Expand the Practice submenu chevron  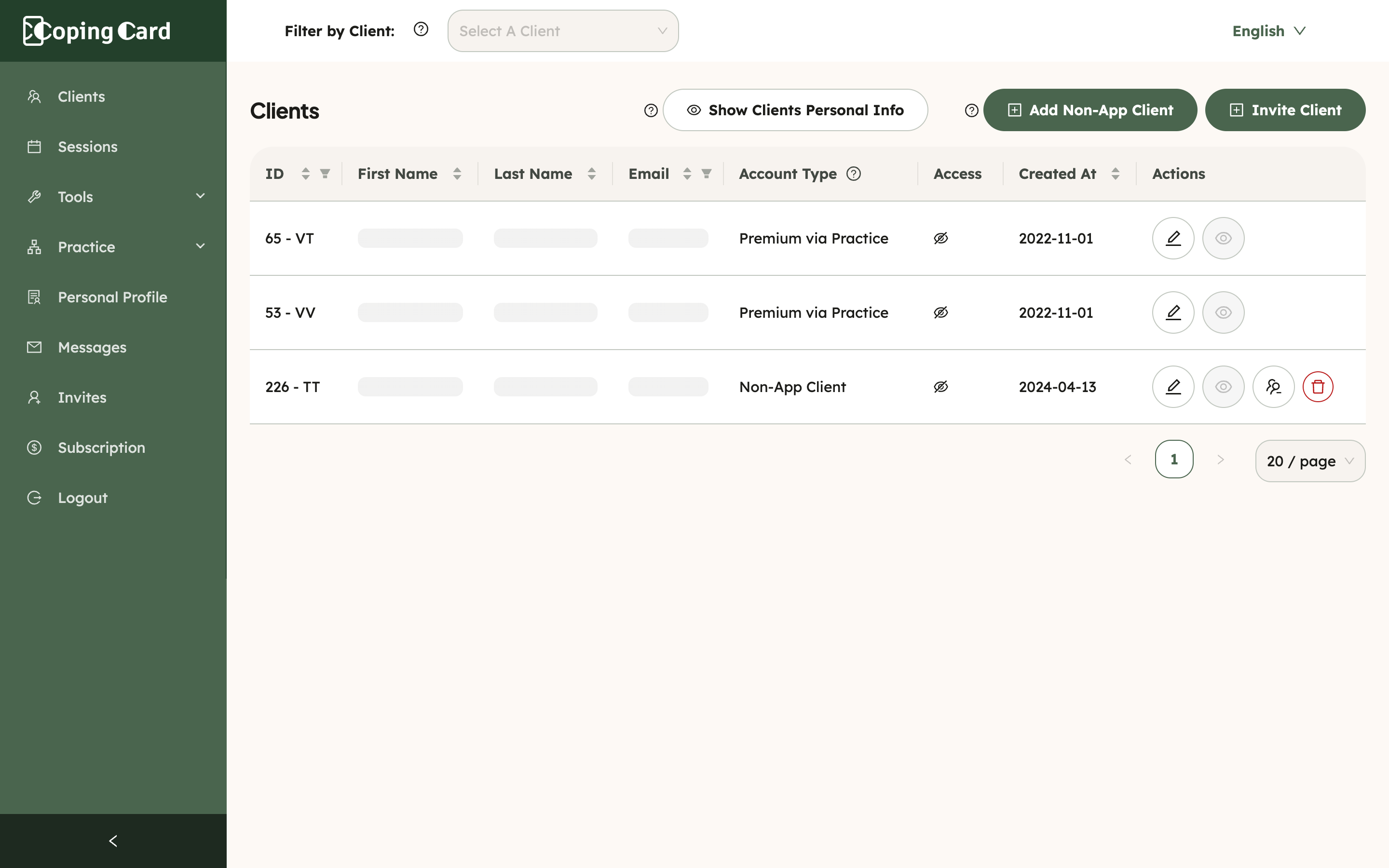[x=200, y=246]
